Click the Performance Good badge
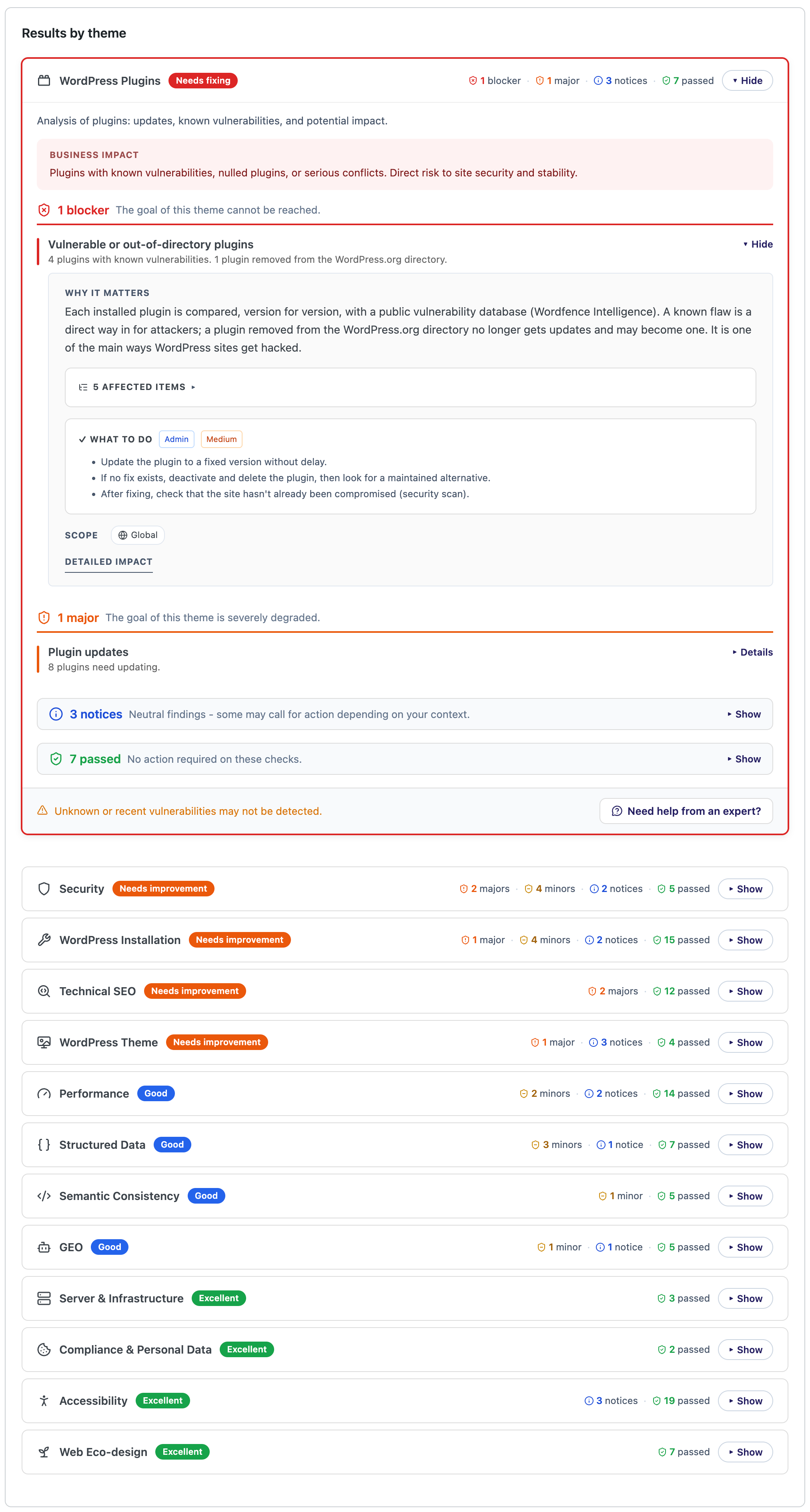Image resolution: width=810 pixels, height=1512 pixels. (x=156, y=1094)
